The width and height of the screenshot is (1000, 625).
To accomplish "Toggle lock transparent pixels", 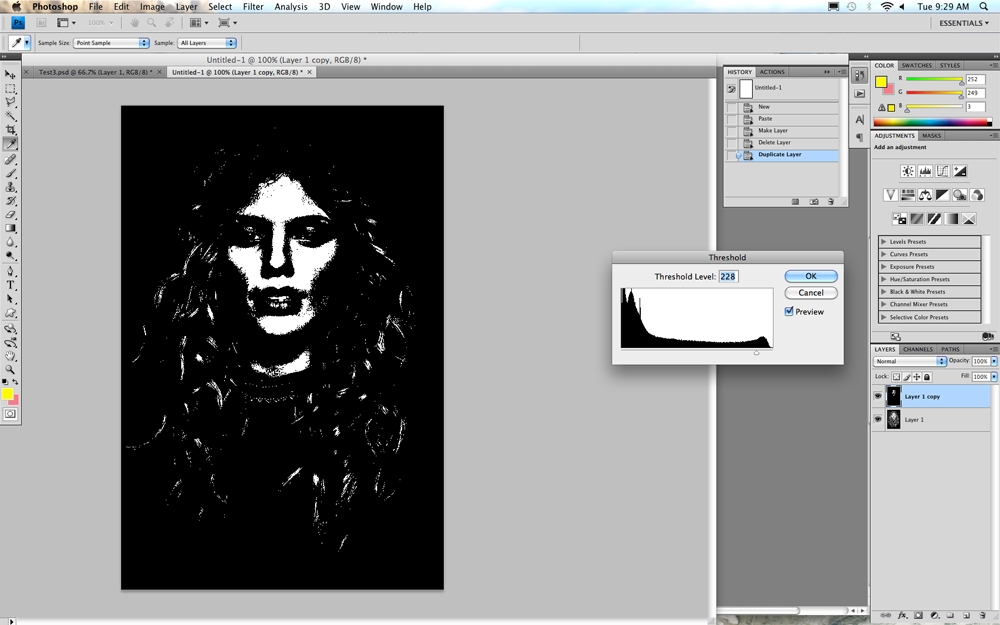I will pyautogui.click(x=896, y=377).
